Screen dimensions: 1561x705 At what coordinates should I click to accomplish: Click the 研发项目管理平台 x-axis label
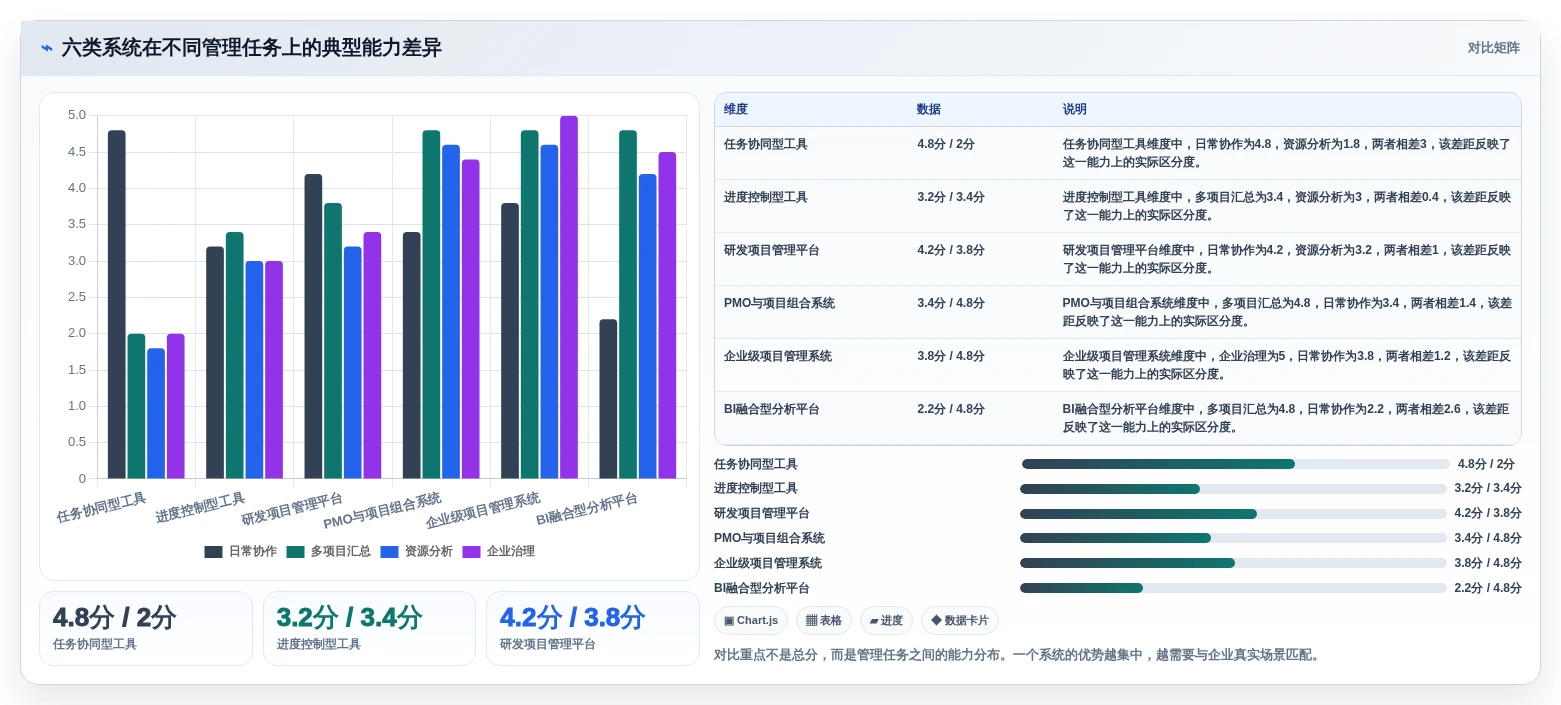(292, 509)
